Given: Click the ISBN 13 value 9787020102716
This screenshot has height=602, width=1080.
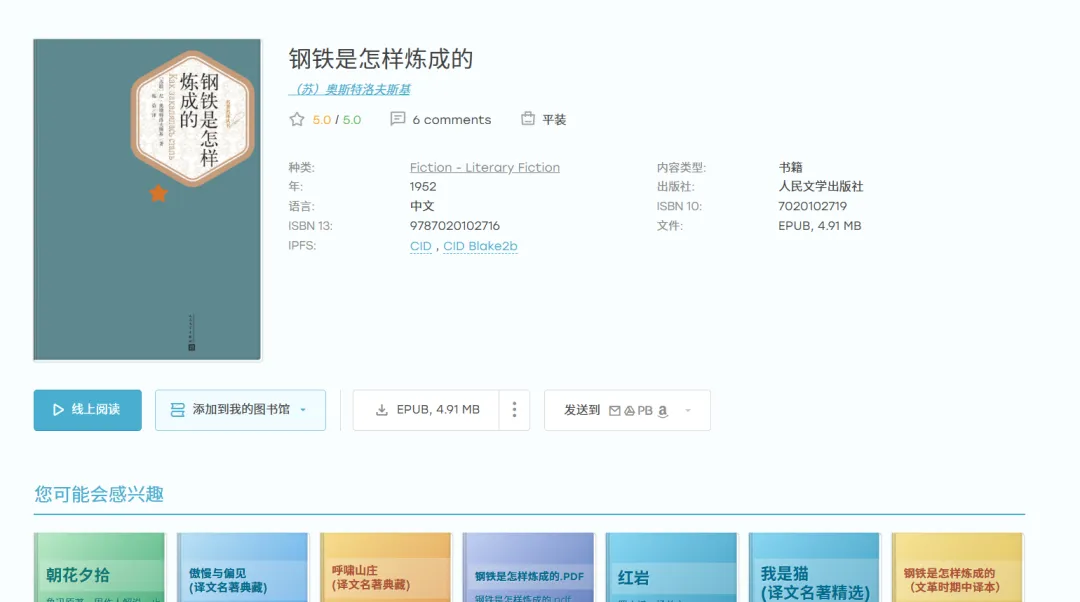Looking at the screenshot, I should coord(455,226).
